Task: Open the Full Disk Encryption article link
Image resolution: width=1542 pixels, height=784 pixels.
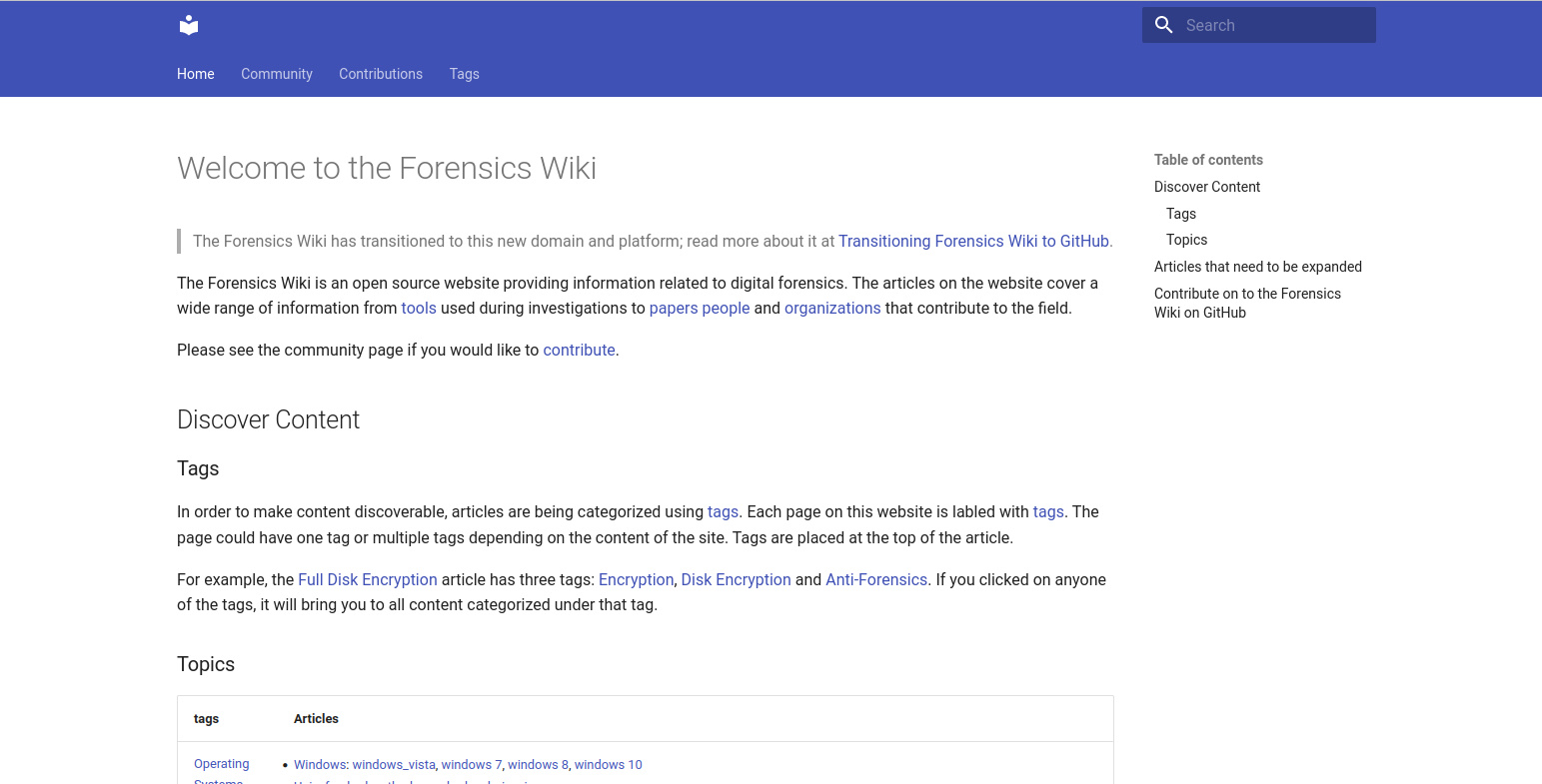Action: click(368, 579)
